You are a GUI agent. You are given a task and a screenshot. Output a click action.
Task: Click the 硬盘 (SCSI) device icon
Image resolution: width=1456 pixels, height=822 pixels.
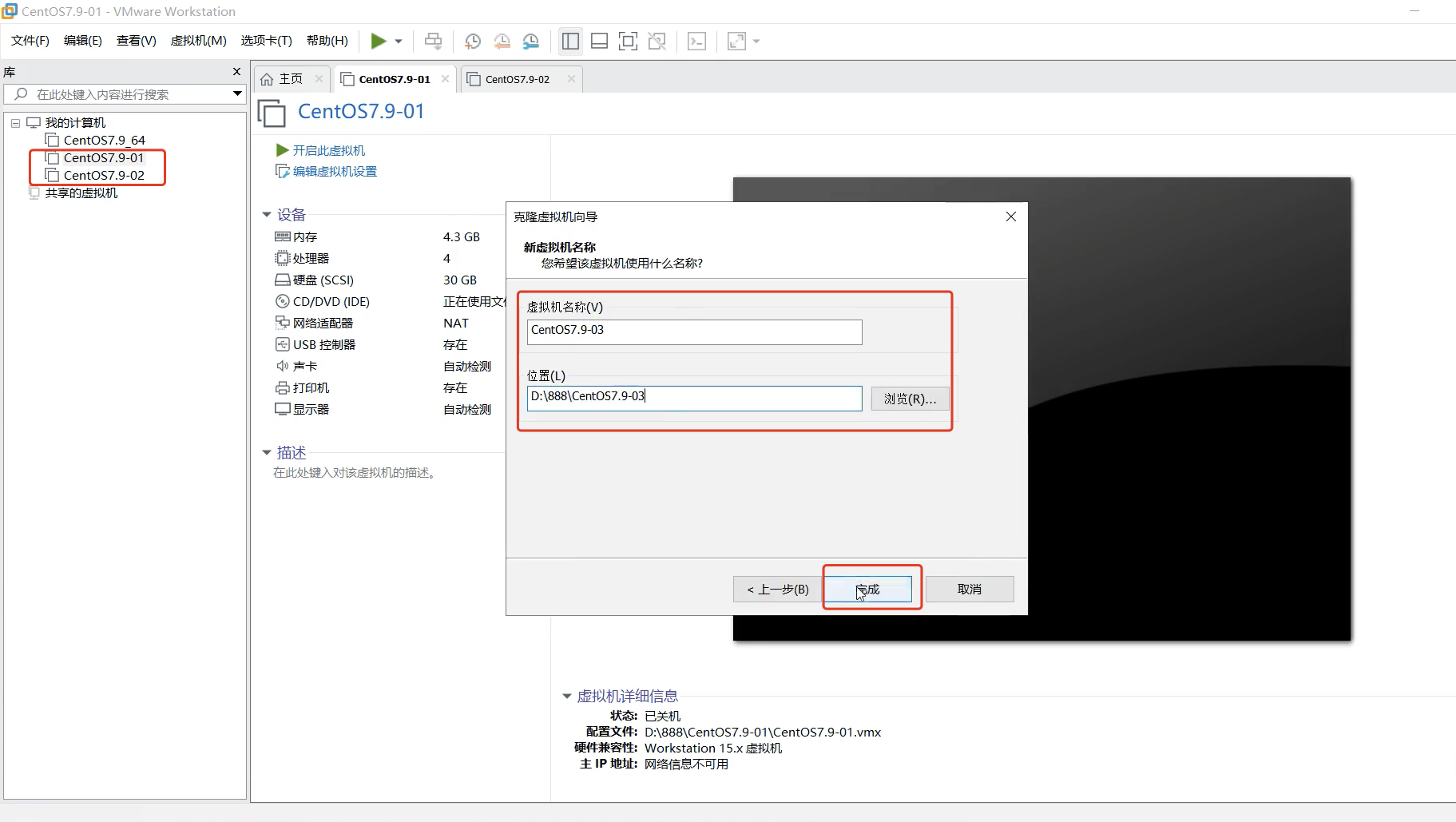282,280
